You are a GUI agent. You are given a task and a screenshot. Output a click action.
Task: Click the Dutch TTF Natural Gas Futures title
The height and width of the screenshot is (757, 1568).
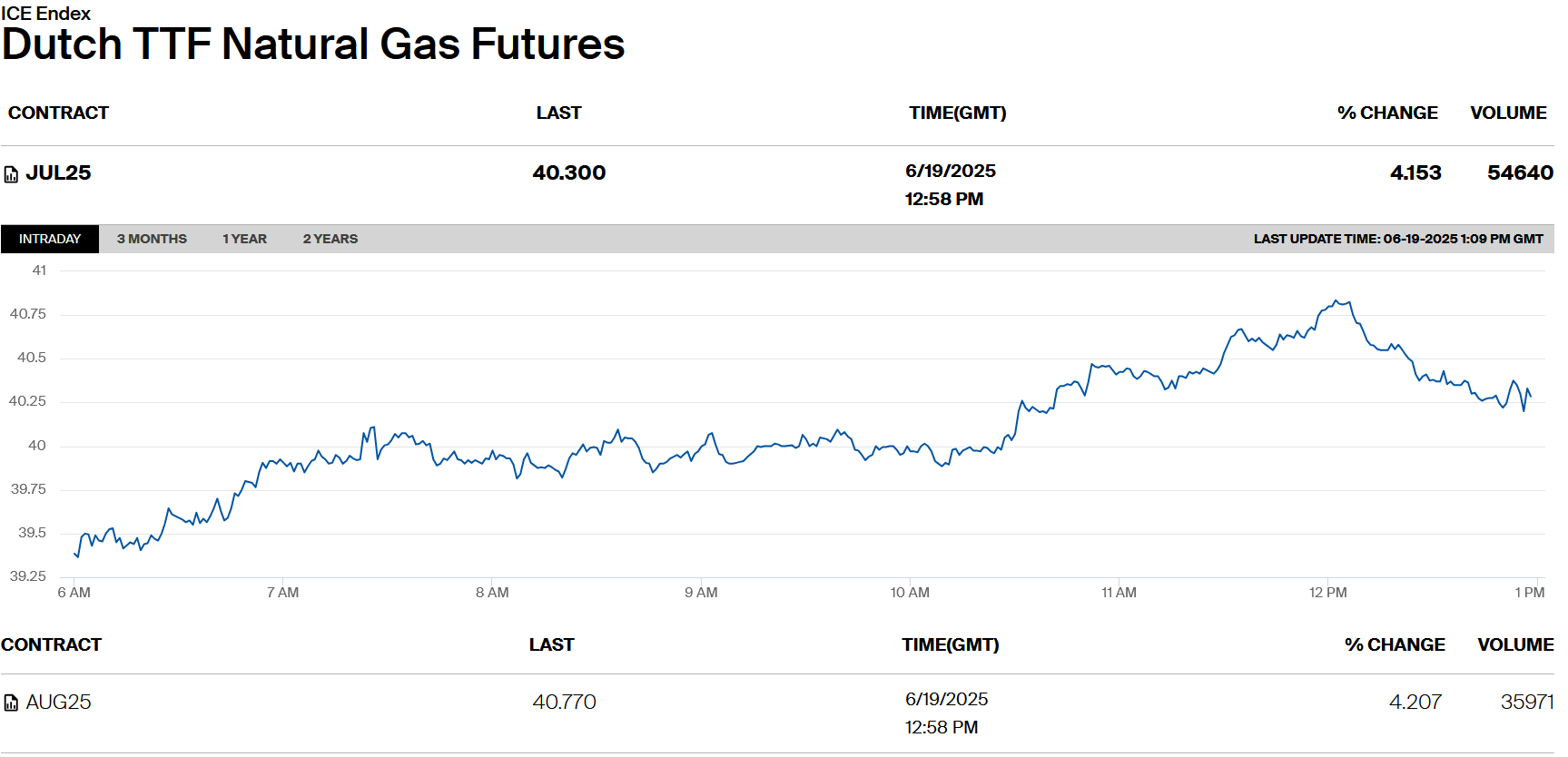(x=313, y=44)
